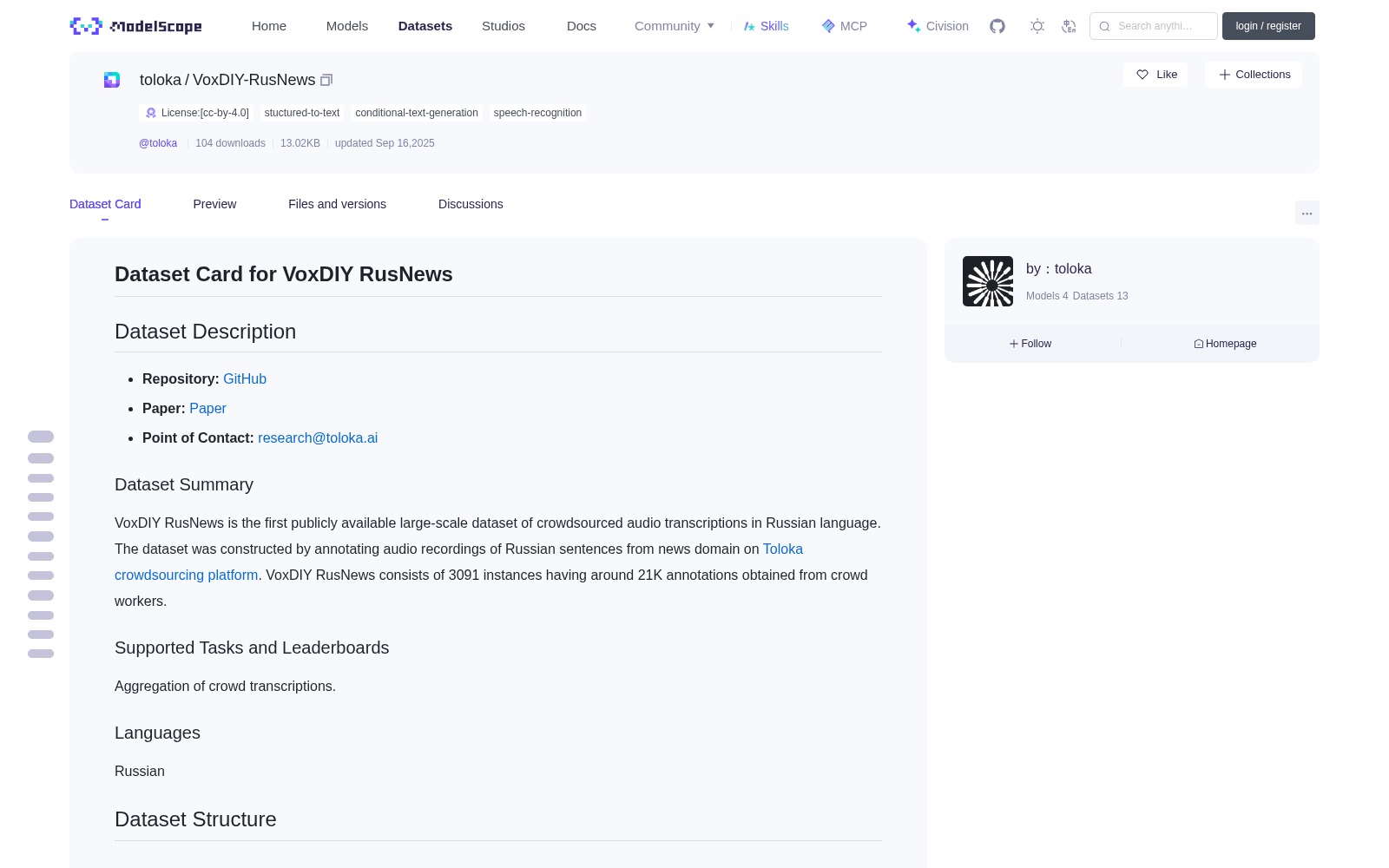
Task: Click the toloka dataset avatar icon
Action: click(112, 80)
